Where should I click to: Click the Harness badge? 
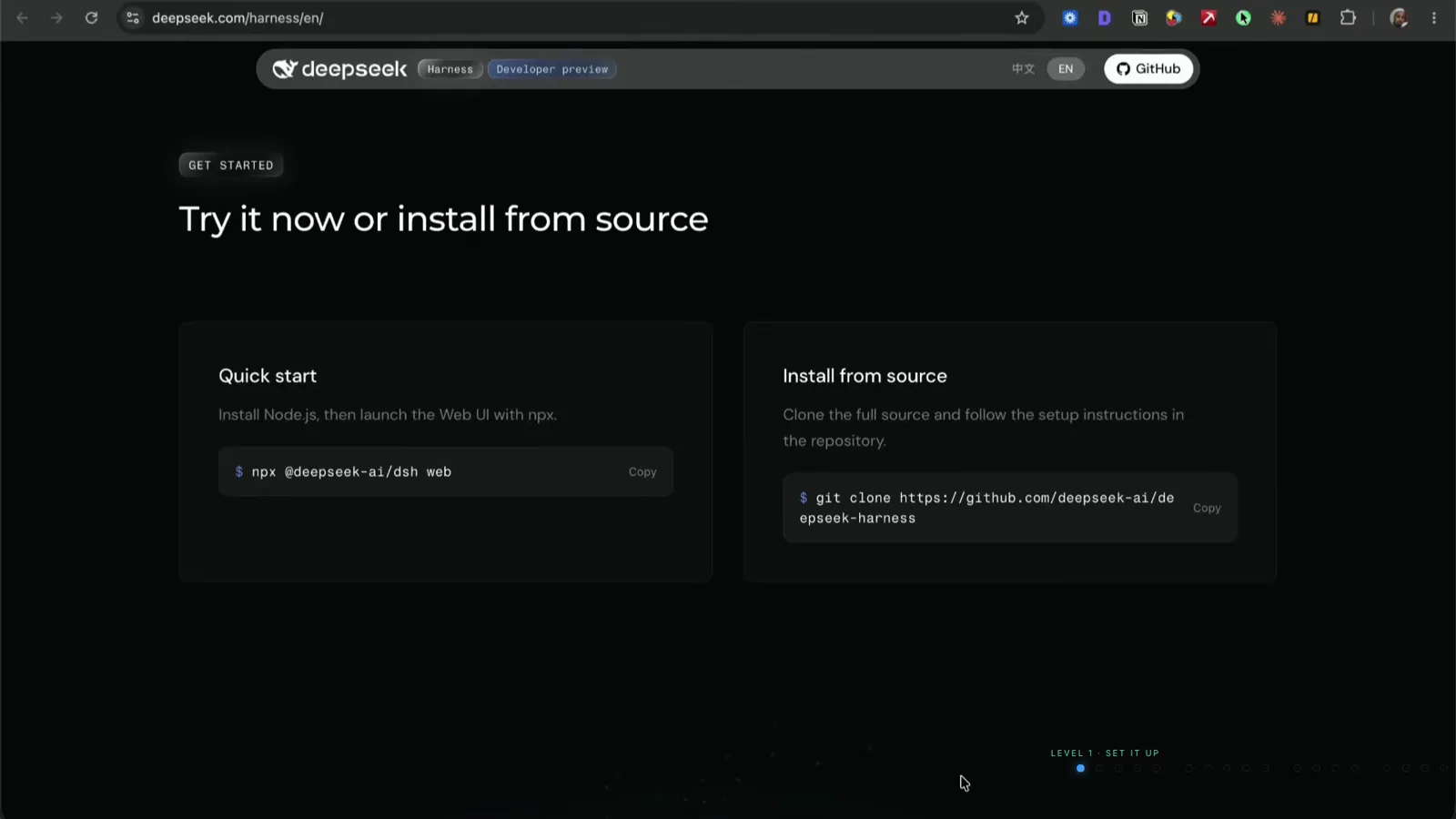(450, 69)
